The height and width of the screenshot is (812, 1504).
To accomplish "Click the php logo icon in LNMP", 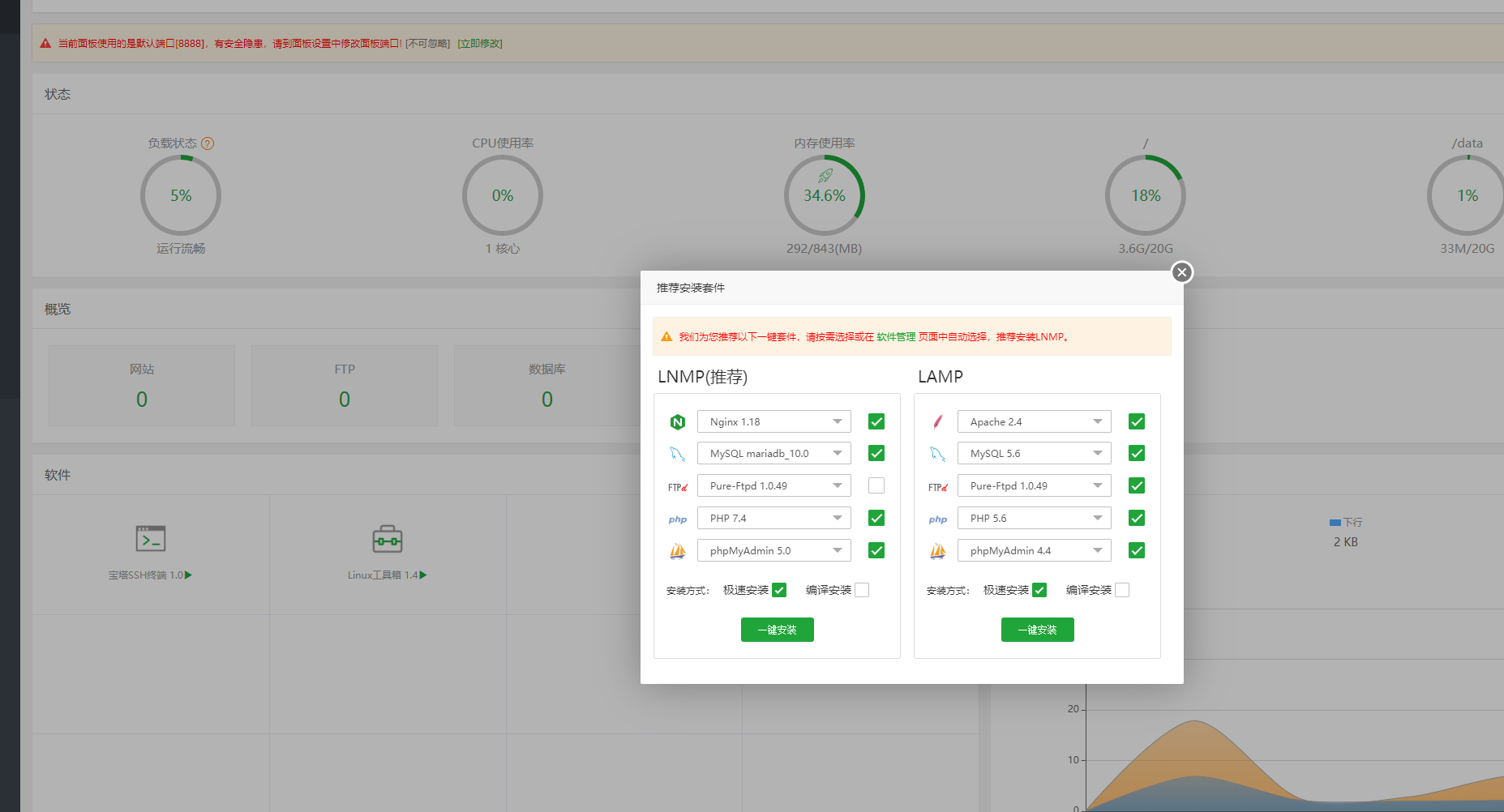I will click(x=678, y=519).
